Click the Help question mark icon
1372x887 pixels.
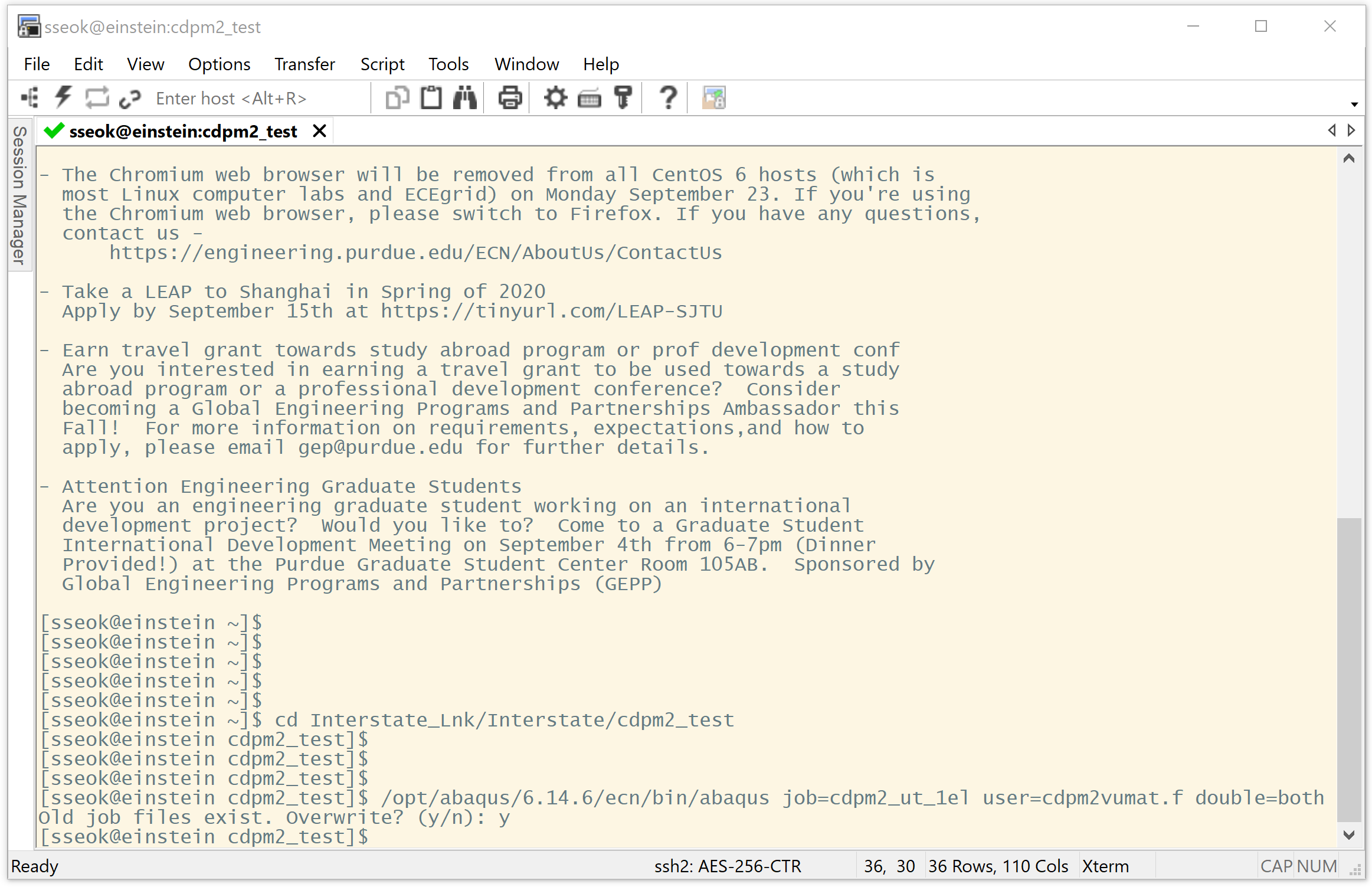tap(668, 98)
